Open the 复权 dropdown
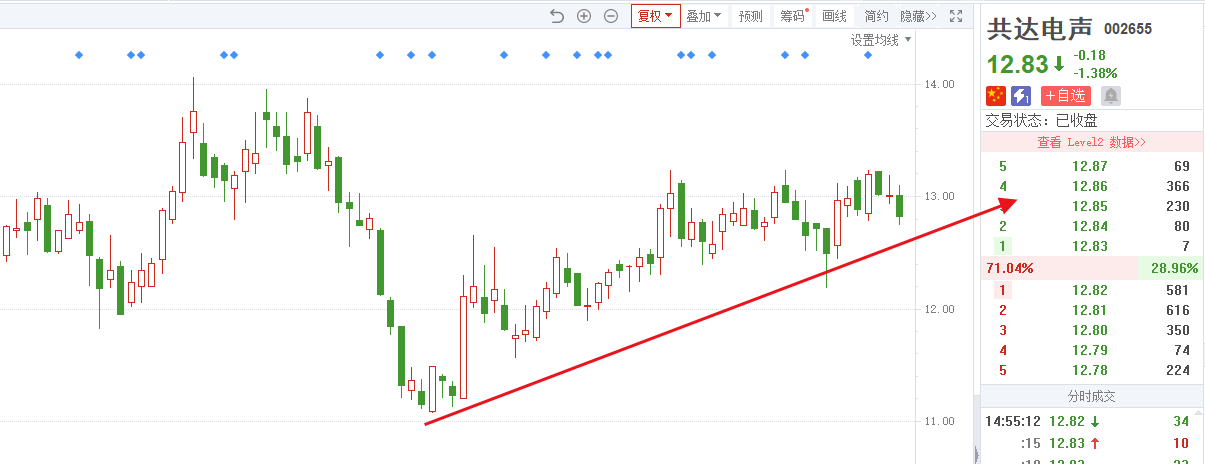The height and width of the screenshot is (464, 1205). pos(655,16)
